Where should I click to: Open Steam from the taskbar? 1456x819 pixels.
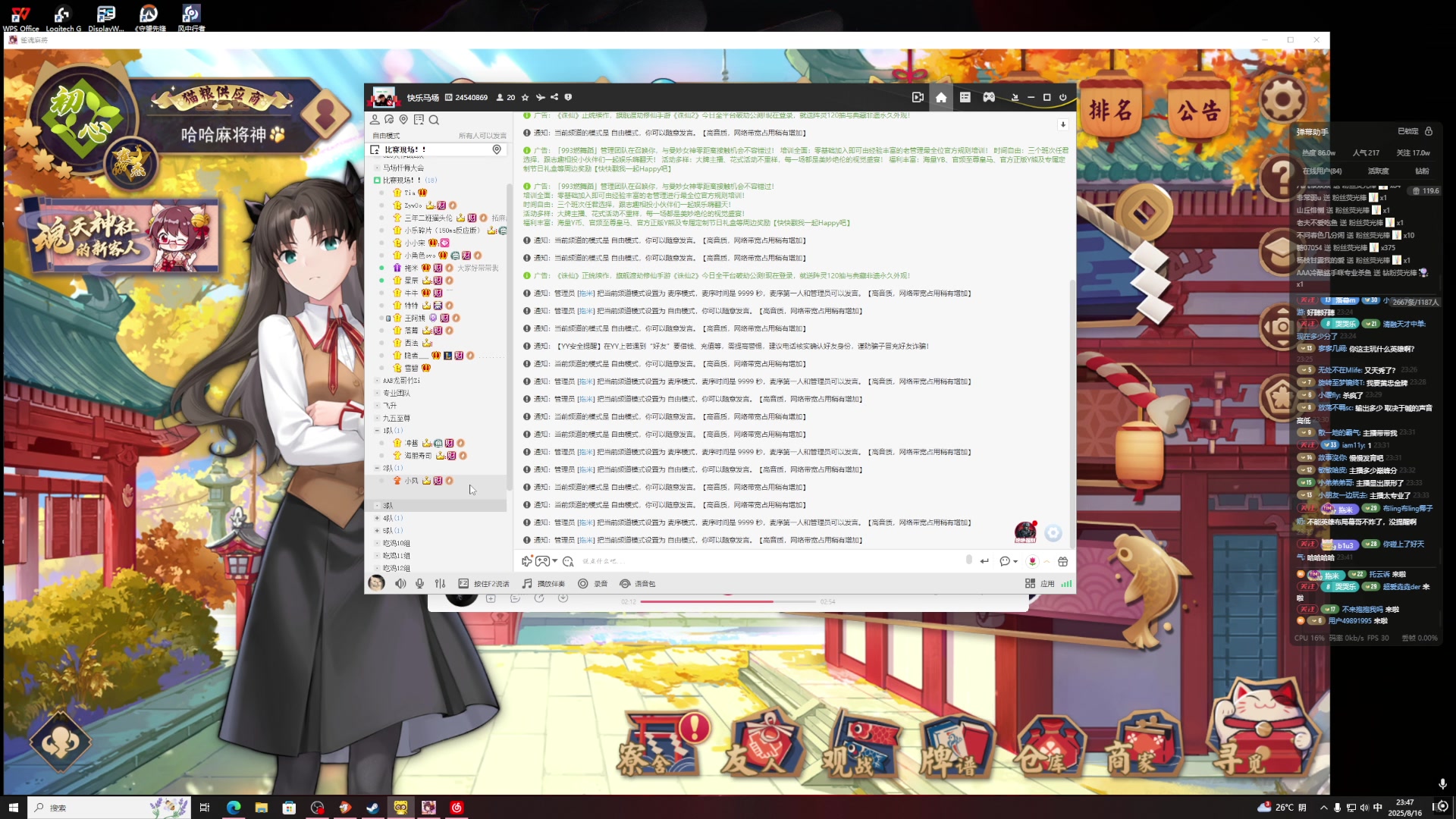click(372, 808)
